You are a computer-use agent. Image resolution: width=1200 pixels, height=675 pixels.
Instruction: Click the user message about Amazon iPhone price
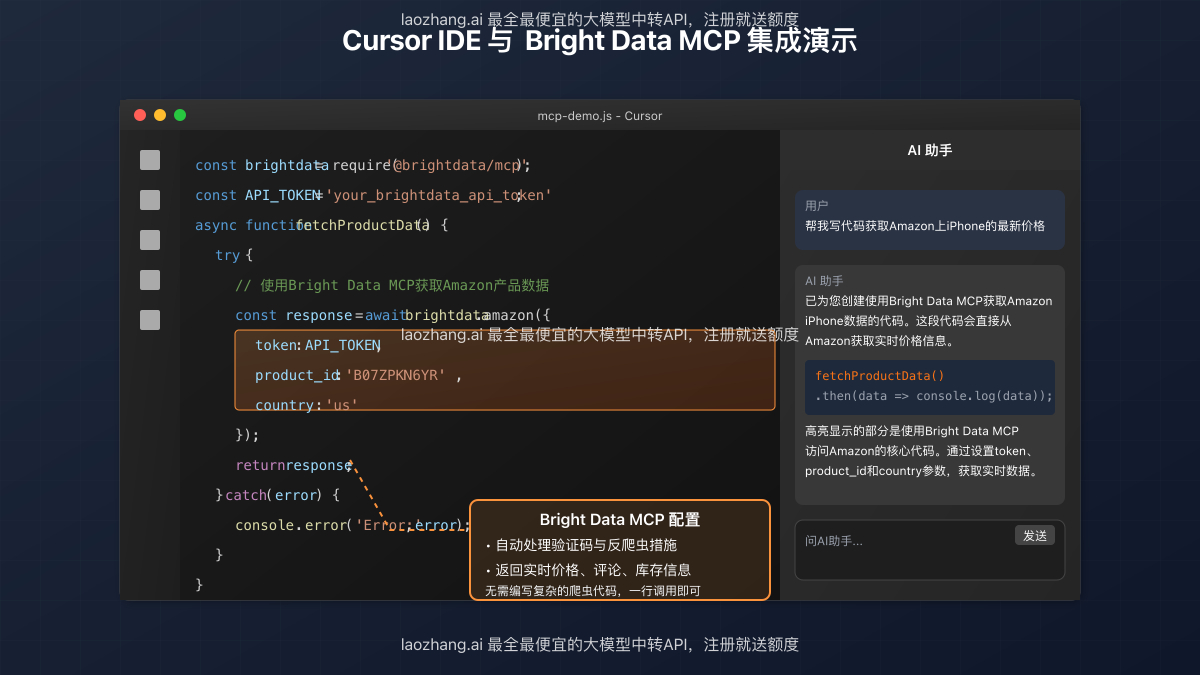[x=925, y=226]
